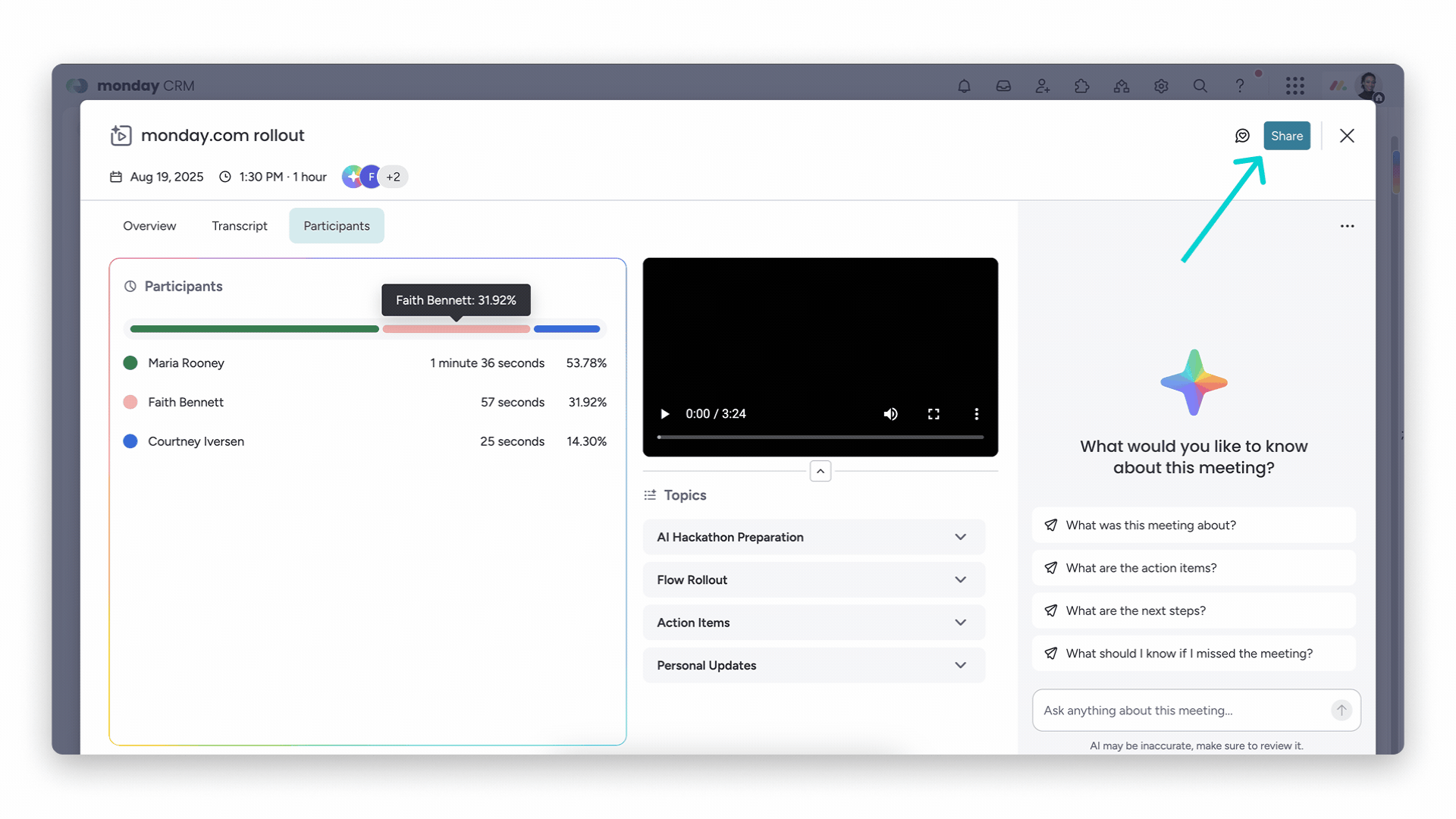Viewport: 1456px width, 819px height.
Task: Ask 'What was this meeting about?'
Action: tap(1194, 526)
